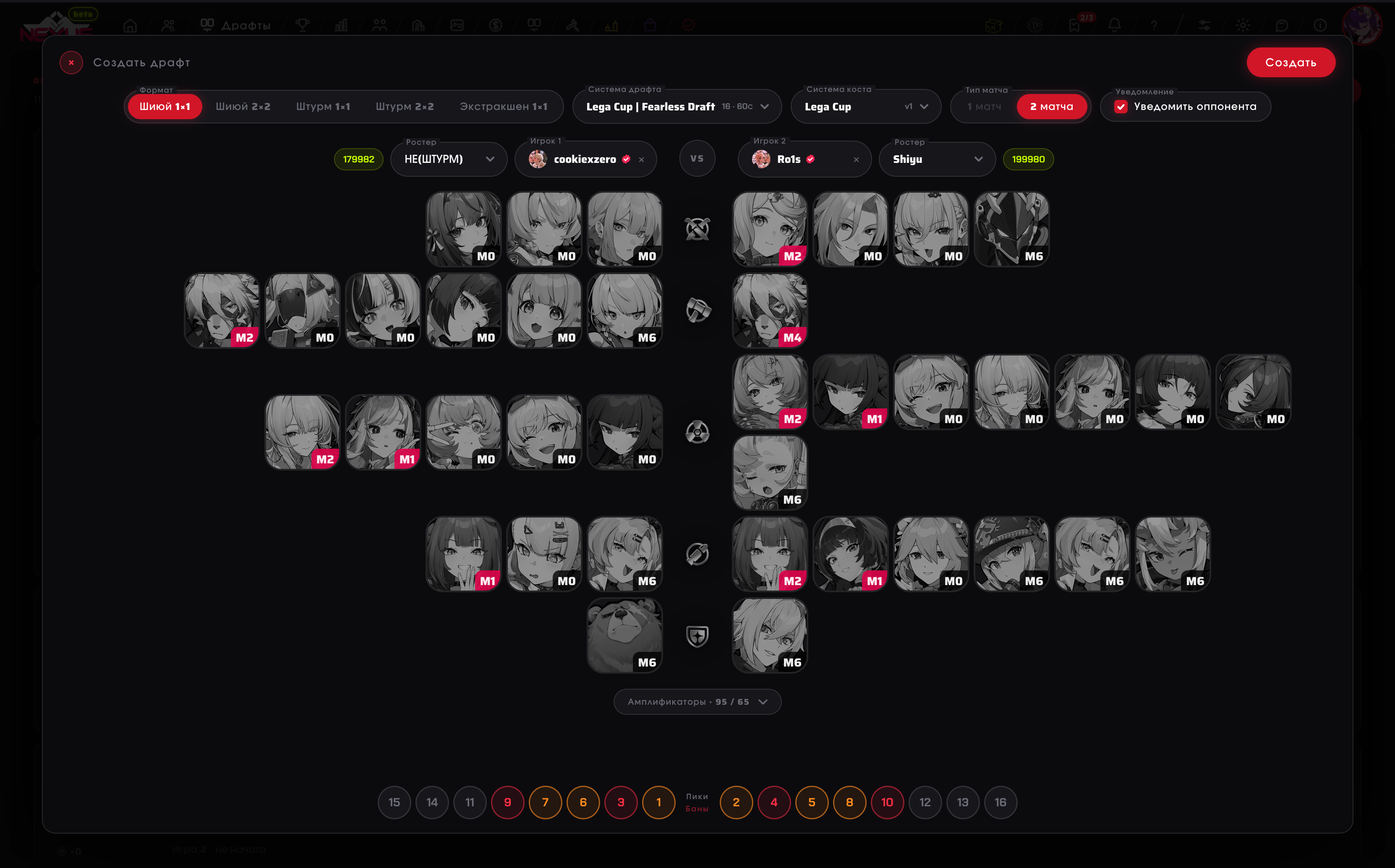Click the 199980 cost badge
This screenshot has height=868, width=1395.
1028,159
